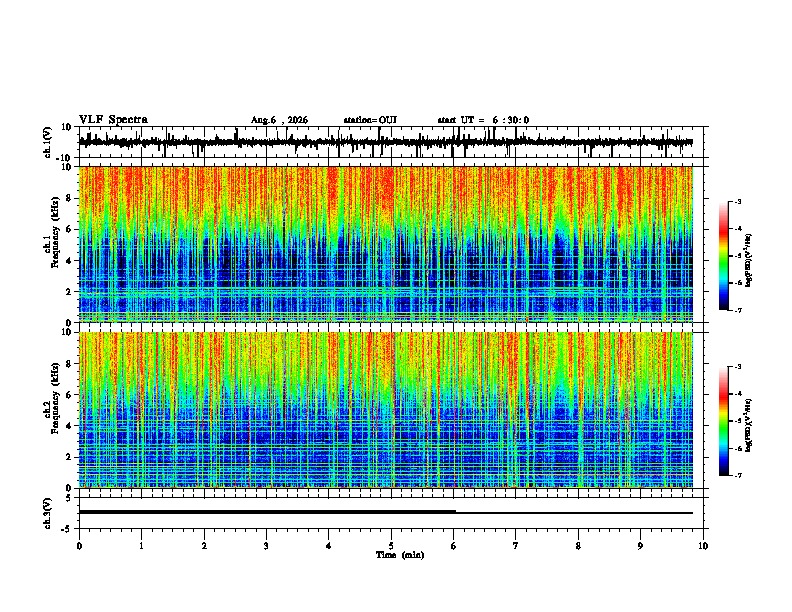Click the "2" tick on the time axis
792x612 pixels.
[x=204, y=546]
